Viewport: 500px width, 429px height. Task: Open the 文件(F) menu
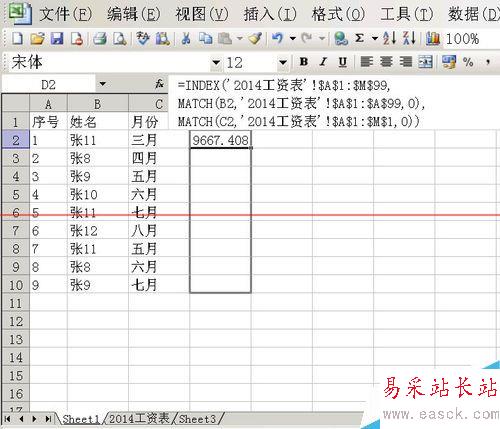tap(65, 15)
